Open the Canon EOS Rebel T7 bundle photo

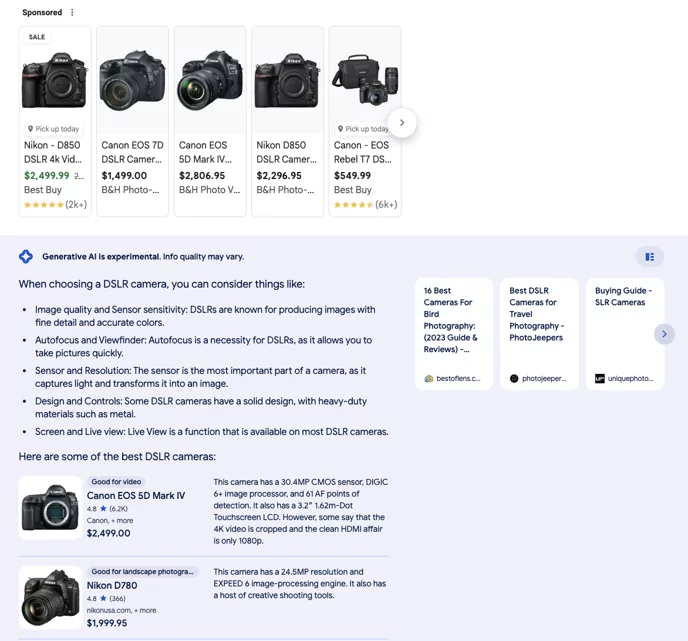click(x=365, y=80)
